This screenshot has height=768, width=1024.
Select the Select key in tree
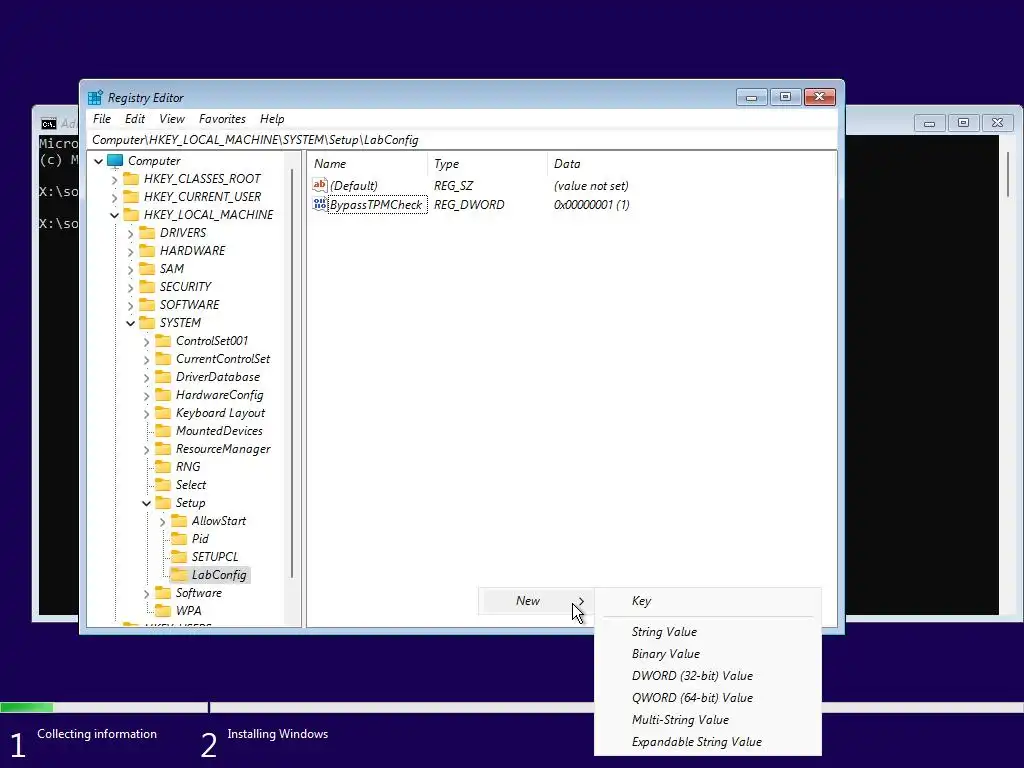[191, 485]
